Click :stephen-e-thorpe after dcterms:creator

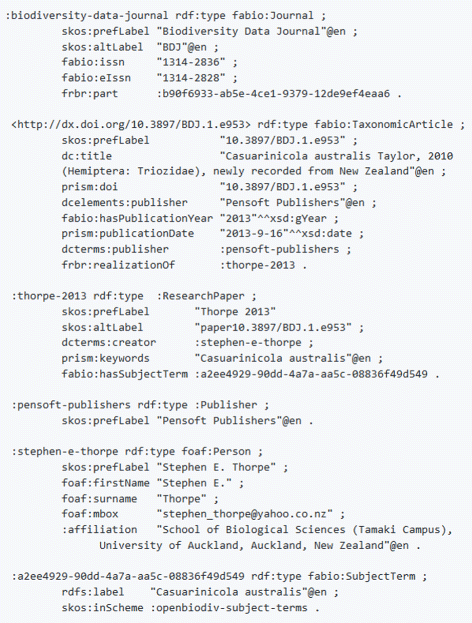coord(248,342)
